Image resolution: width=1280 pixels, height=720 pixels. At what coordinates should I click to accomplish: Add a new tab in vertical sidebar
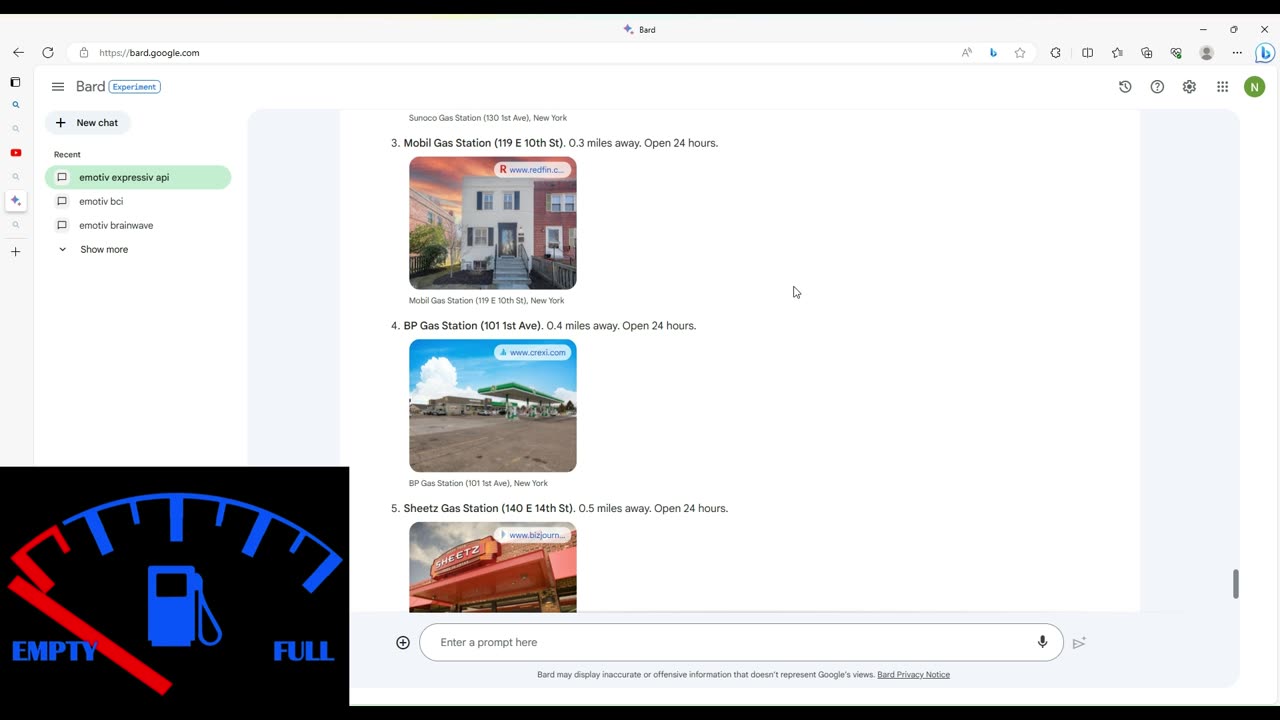15,252
